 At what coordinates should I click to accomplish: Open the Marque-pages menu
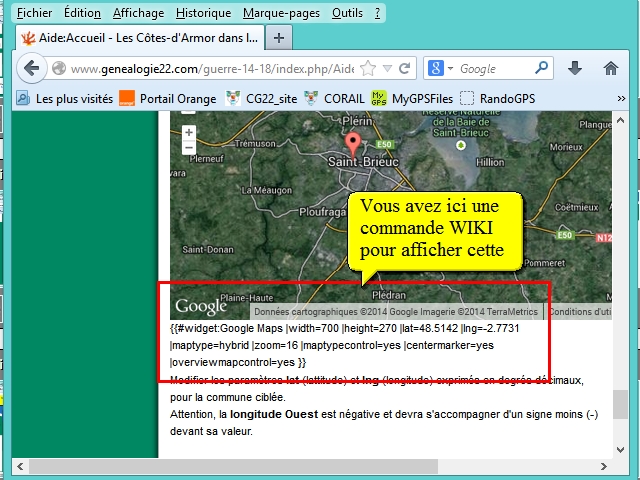[281, 13]
